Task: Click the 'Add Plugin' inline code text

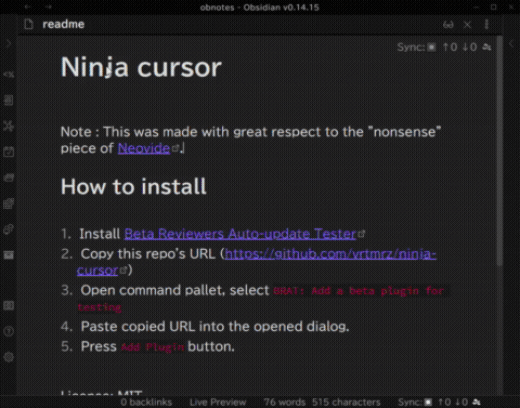Action: (152, 347)
